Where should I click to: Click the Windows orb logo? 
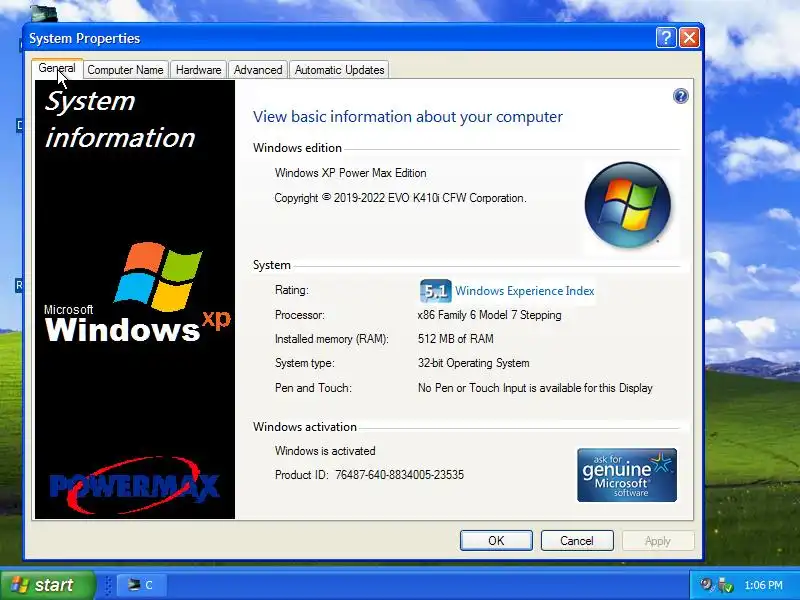[x=628, y=205]
